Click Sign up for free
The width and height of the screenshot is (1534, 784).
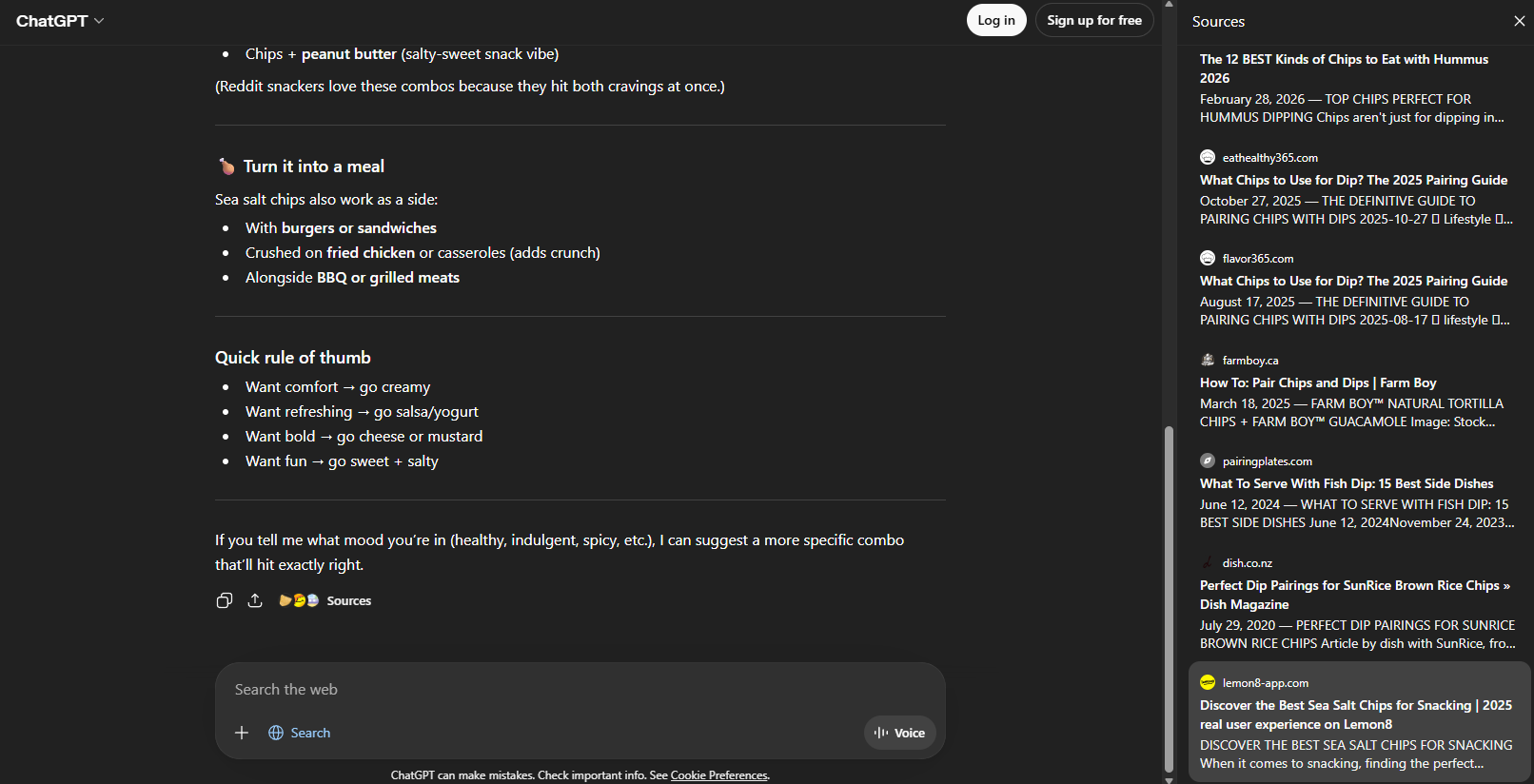(x=1094, y=20)
